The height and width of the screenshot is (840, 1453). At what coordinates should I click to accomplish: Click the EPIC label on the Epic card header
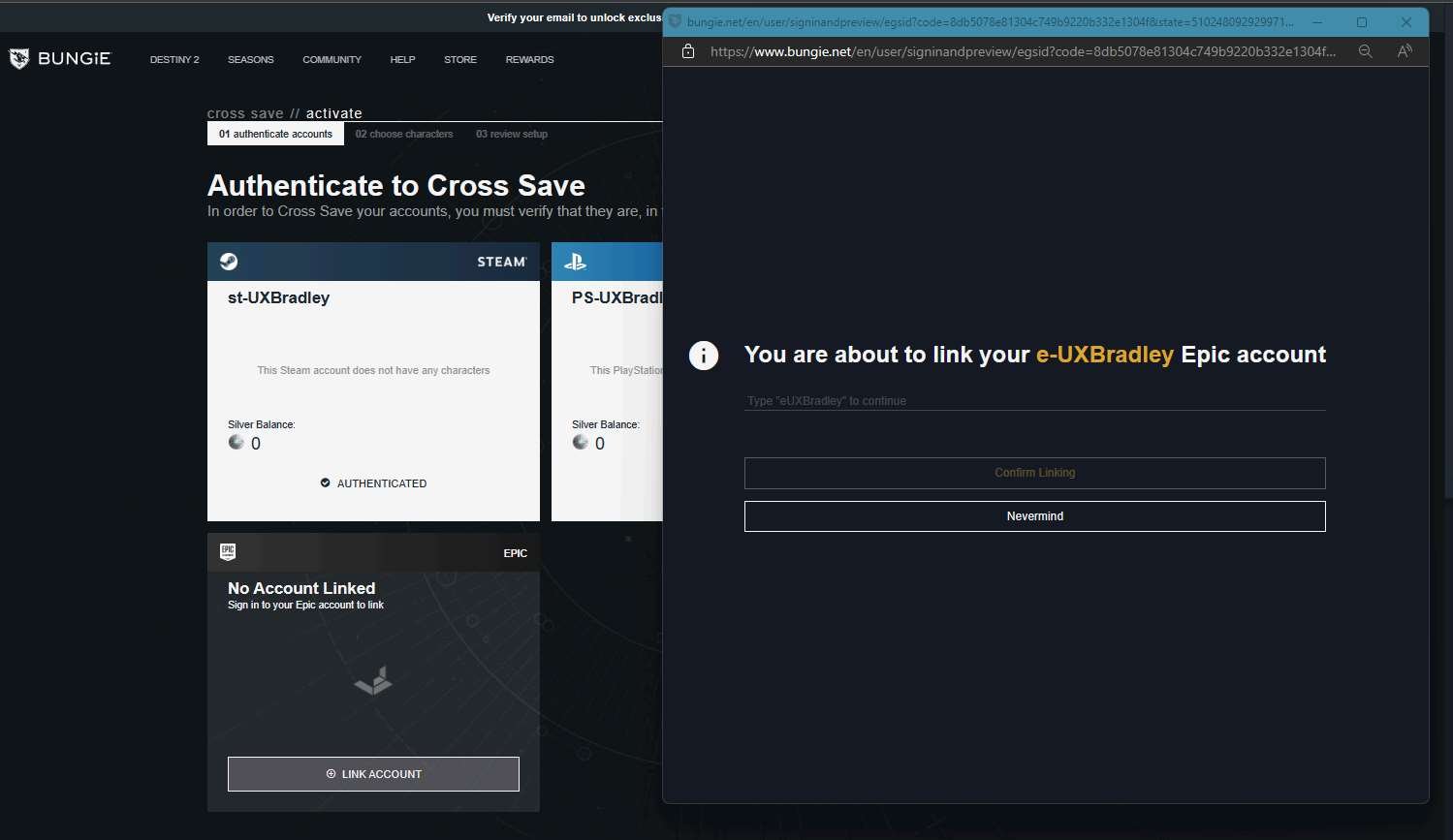coord(516,553)
